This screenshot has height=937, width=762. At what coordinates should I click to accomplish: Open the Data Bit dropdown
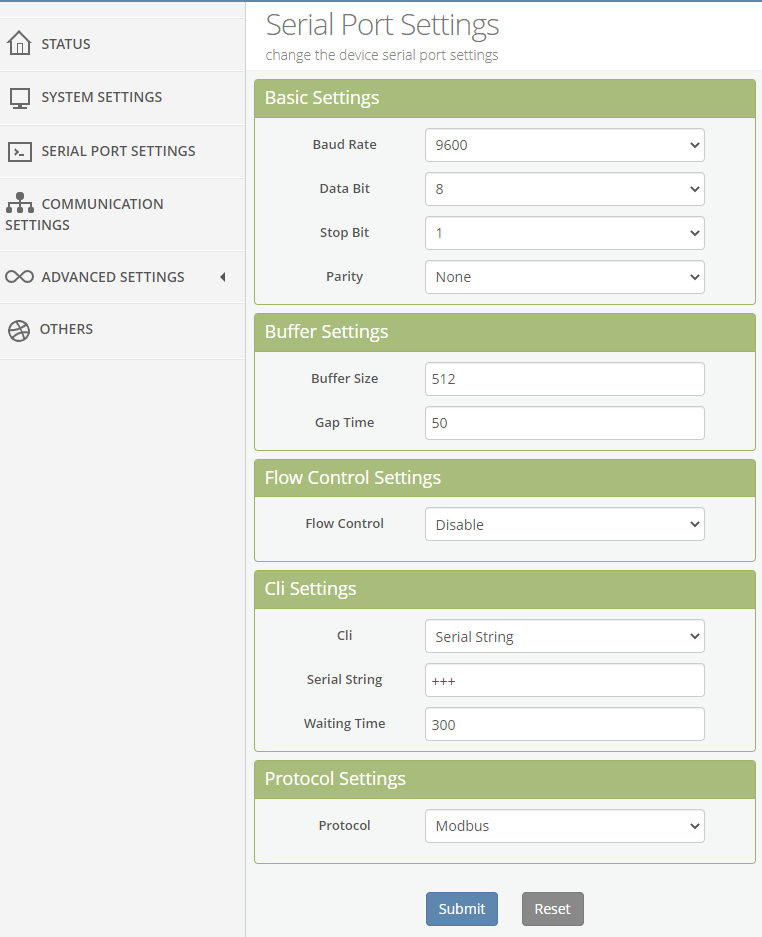click(565, 189)
